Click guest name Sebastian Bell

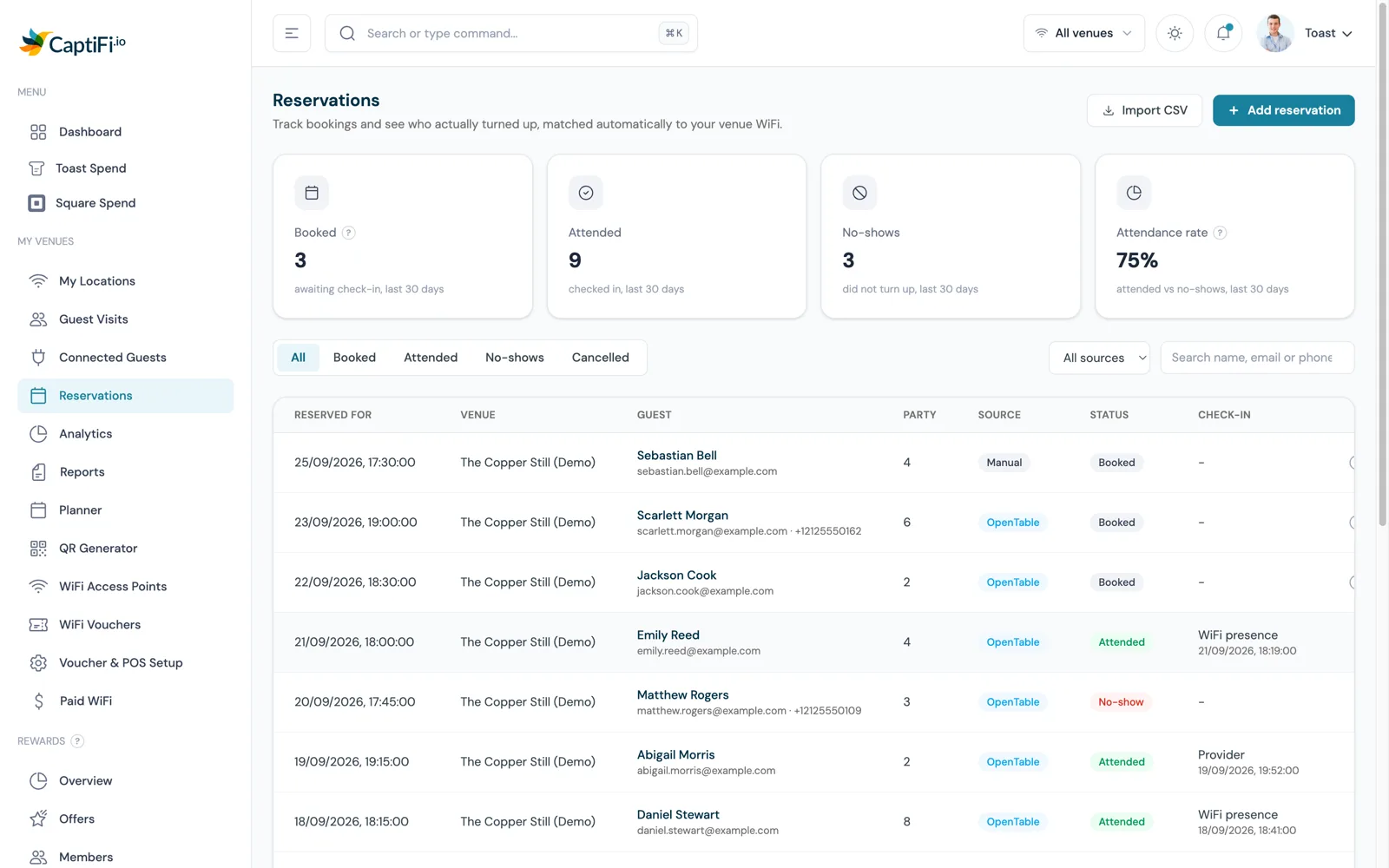point(677,456)
